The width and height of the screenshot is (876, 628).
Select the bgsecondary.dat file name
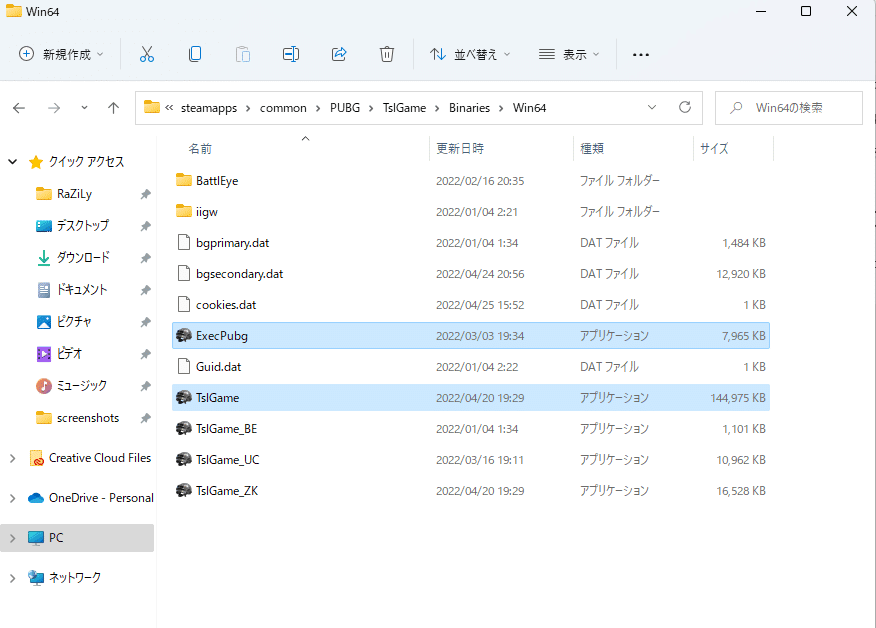point(240,274)
